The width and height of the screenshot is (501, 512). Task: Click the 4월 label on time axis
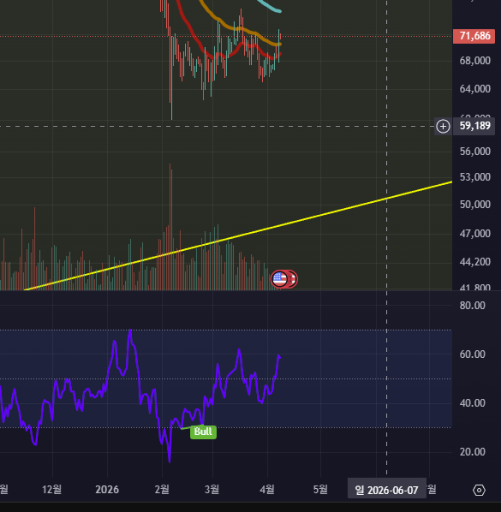pos(267,489)
